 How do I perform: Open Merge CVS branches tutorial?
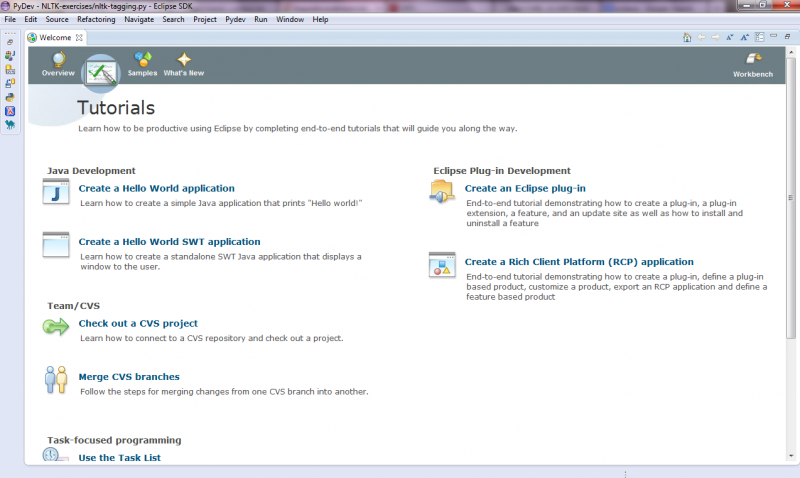coord(129,377)
